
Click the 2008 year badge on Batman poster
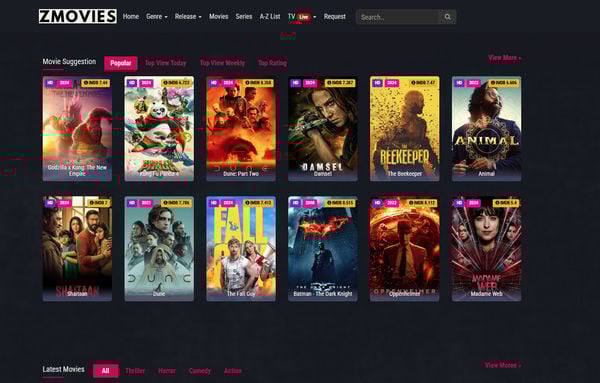(x=310, y=203)
